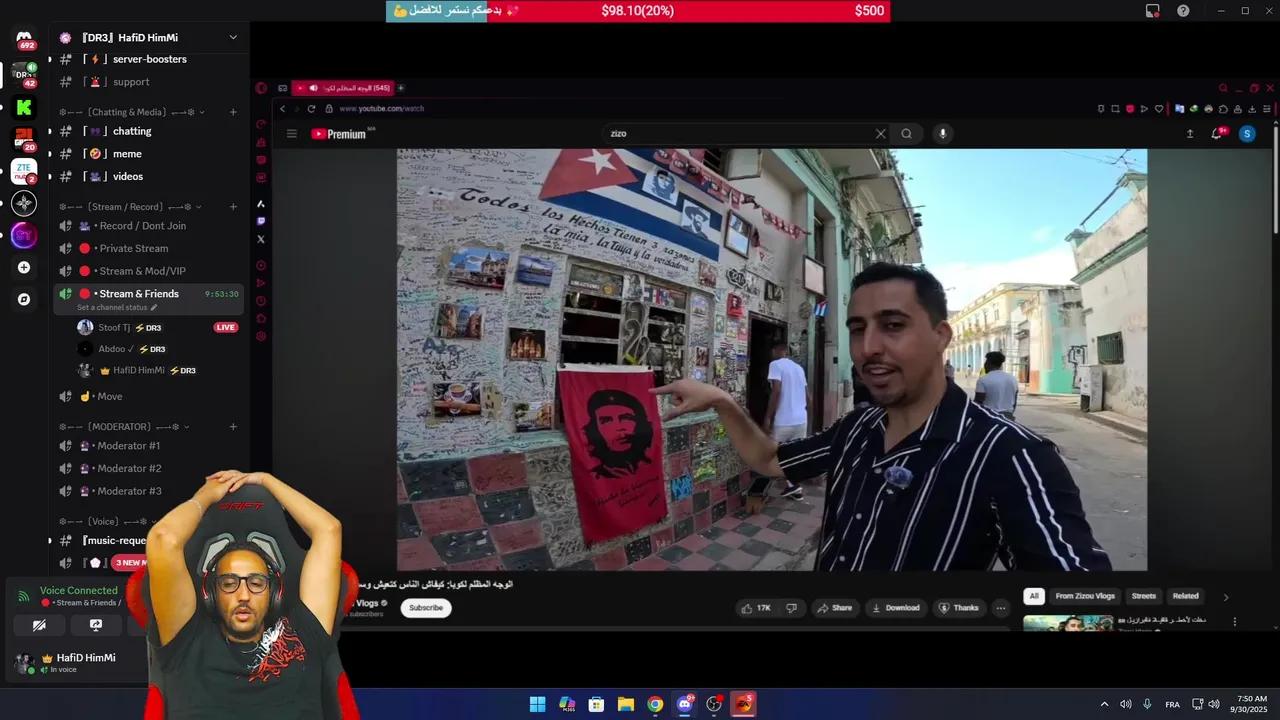Open the server-boosters channel

pyautogui.click(x=148, y=59)
